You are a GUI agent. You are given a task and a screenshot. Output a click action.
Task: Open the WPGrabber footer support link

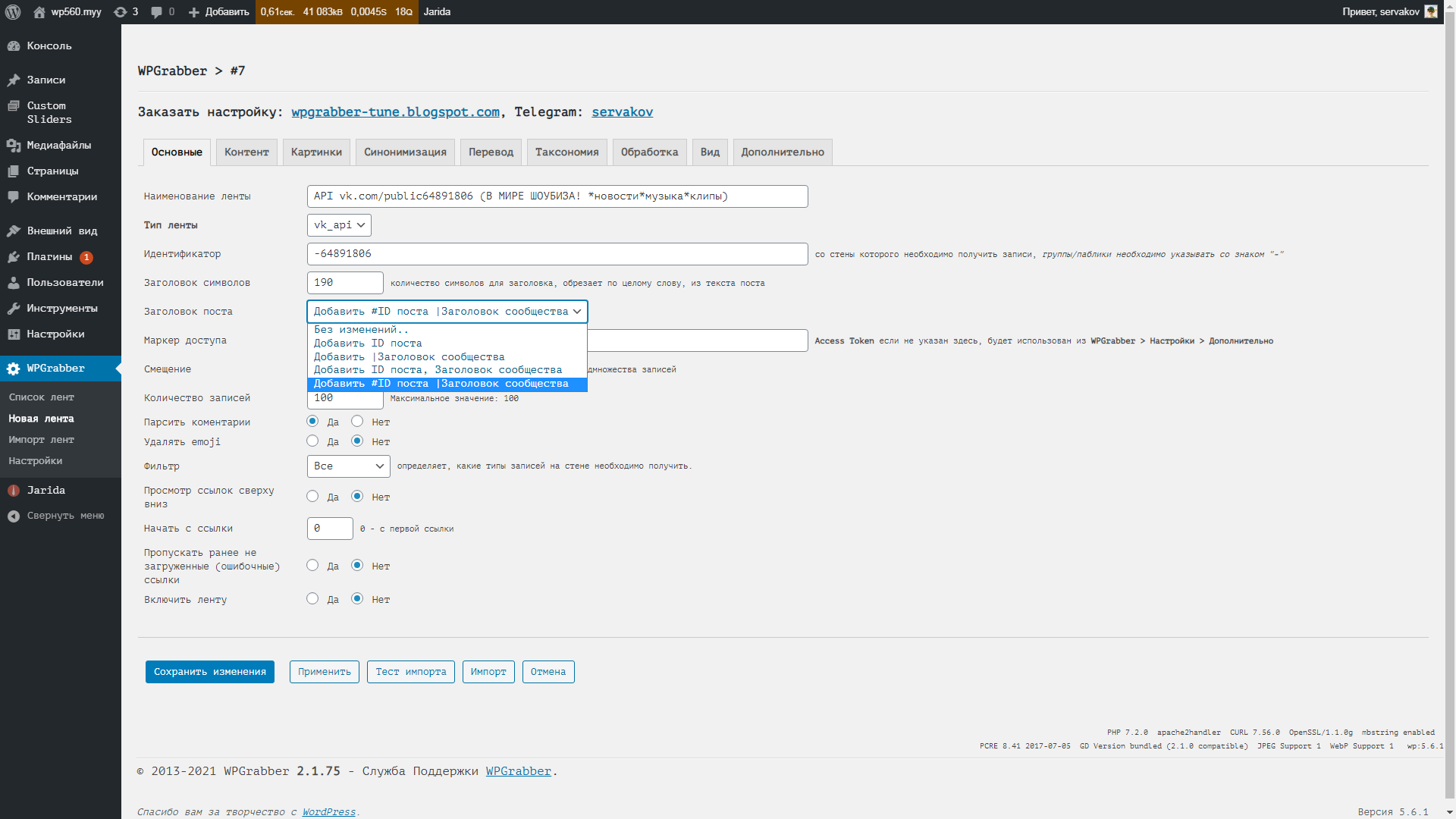tap(519, 771)
